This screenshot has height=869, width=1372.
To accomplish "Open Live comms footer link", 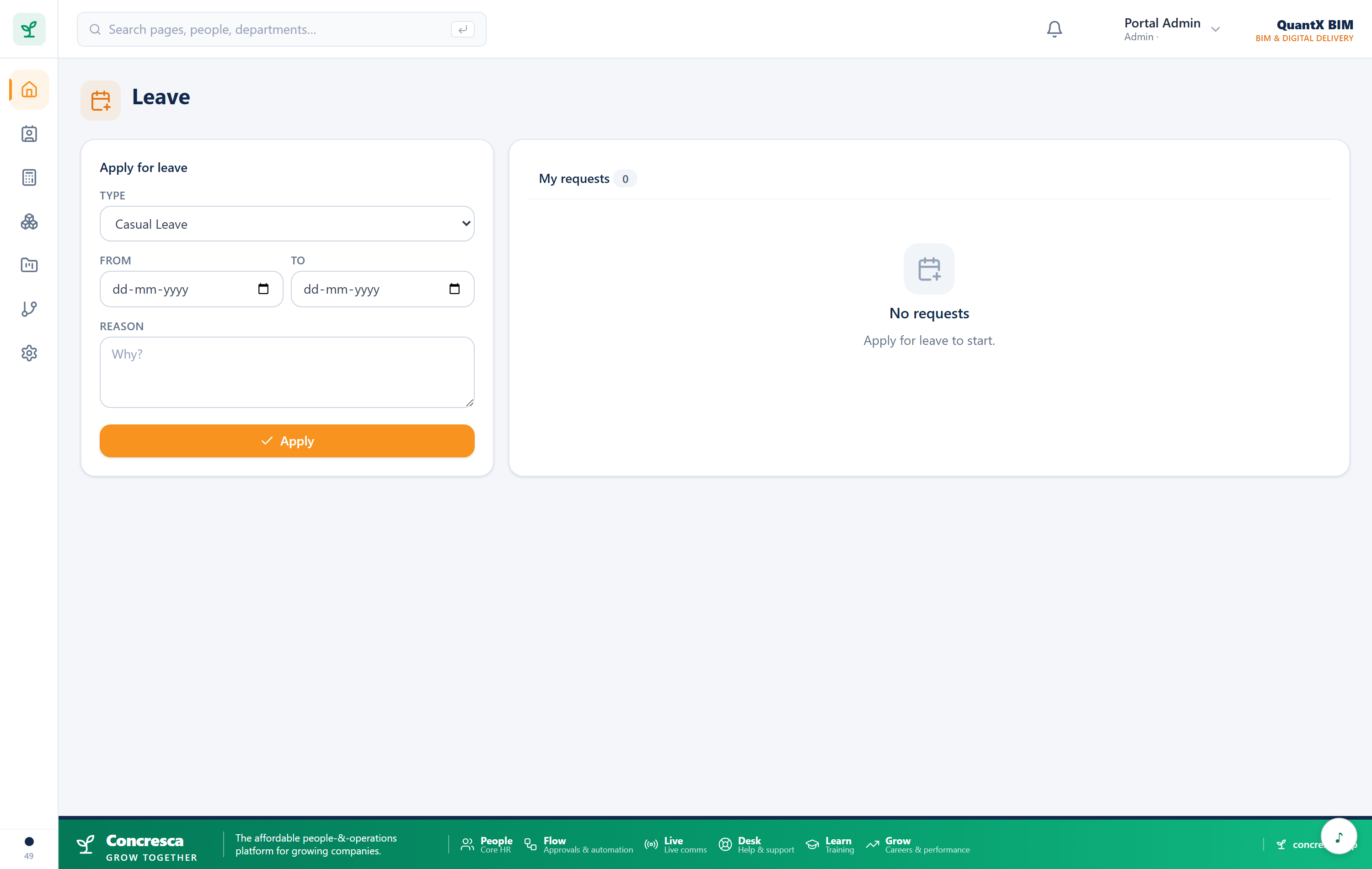I will click(x=676, y=844).
